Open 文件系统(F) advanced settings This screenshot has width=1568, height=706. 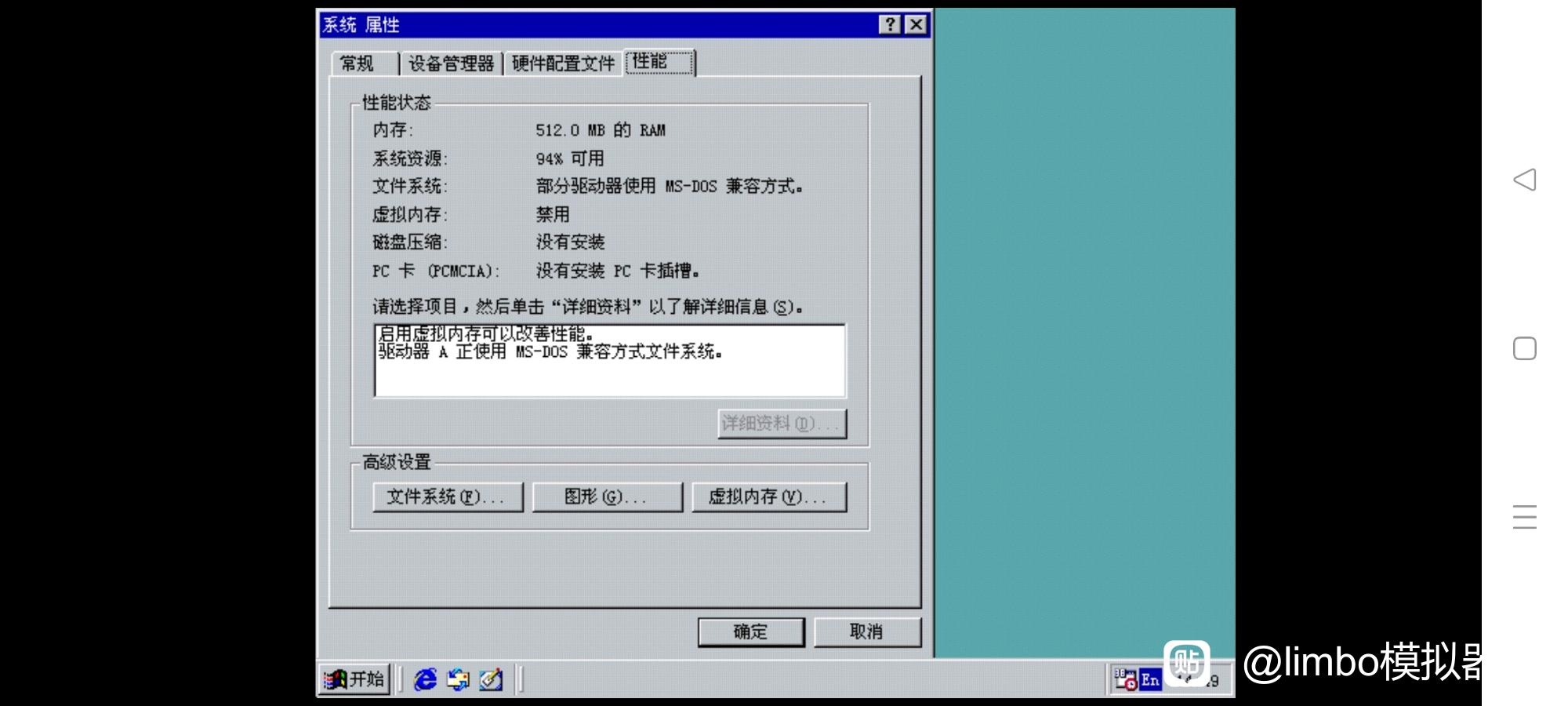tap(448, 497)
